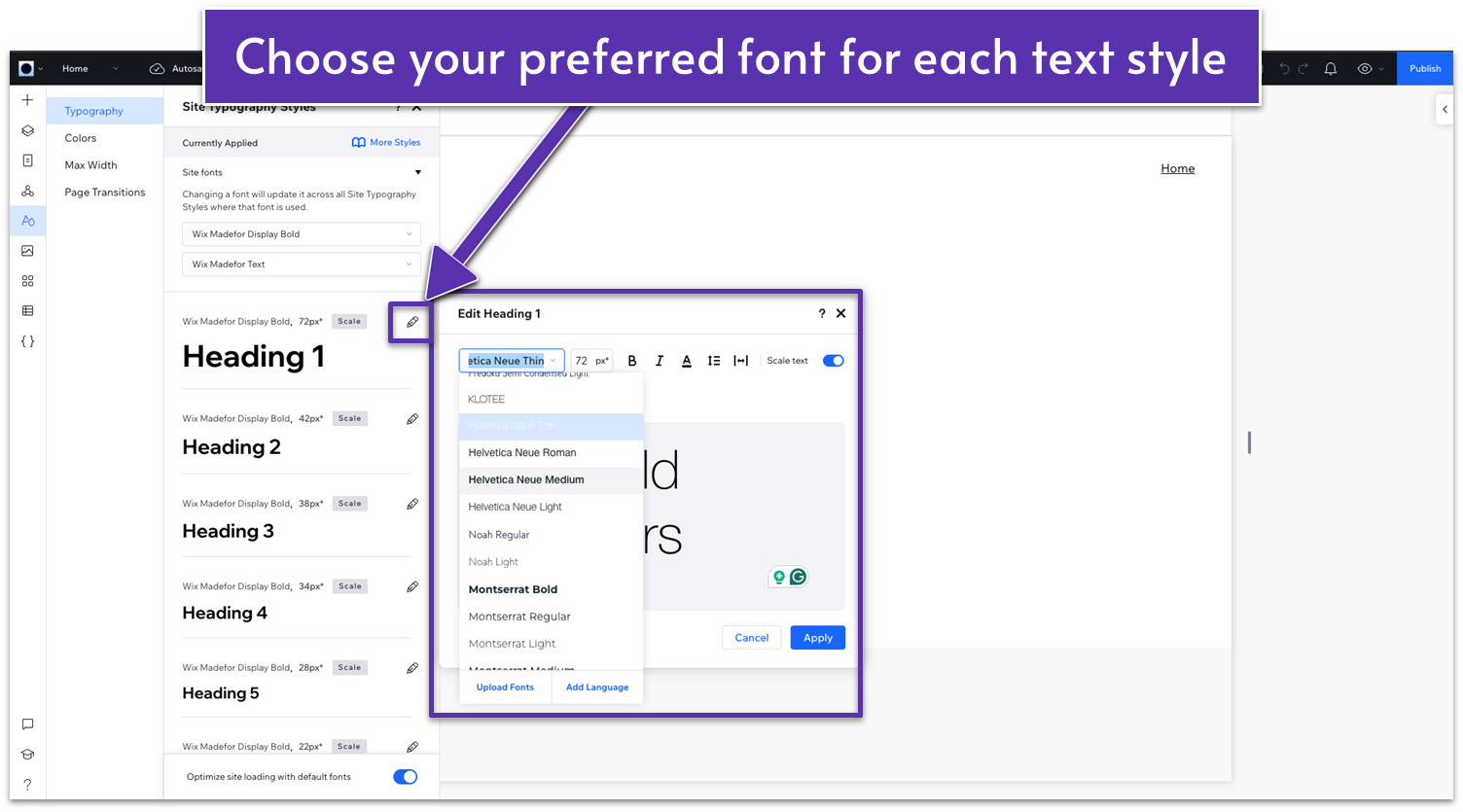Edit Heading 4 with pencil icon
Viewport: 1463px width, 812px height.
pos(412,586)
